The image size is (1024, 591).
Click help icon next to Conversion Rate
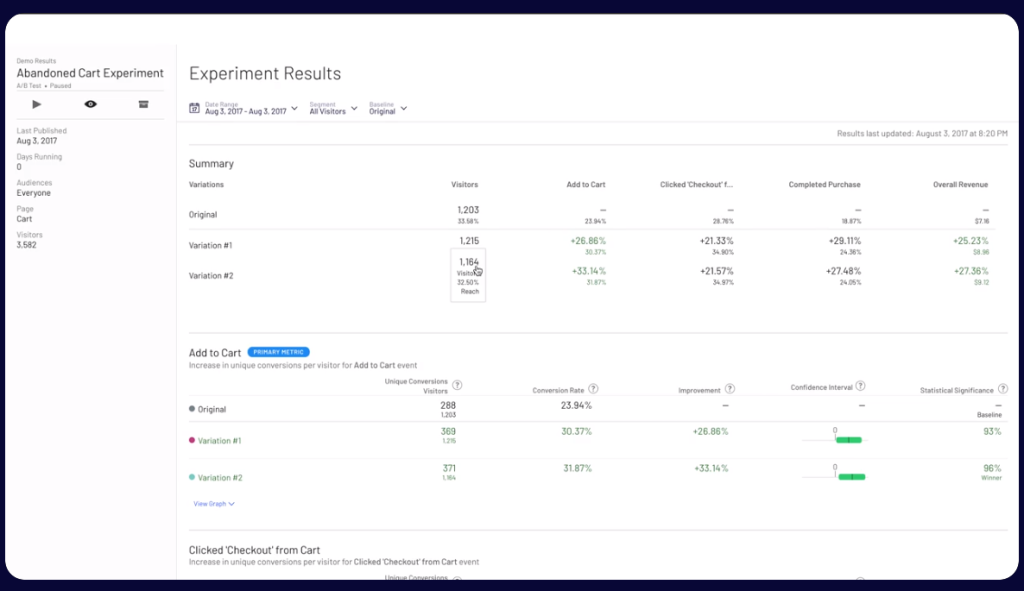pyautogui.click(x=593, y=389)
